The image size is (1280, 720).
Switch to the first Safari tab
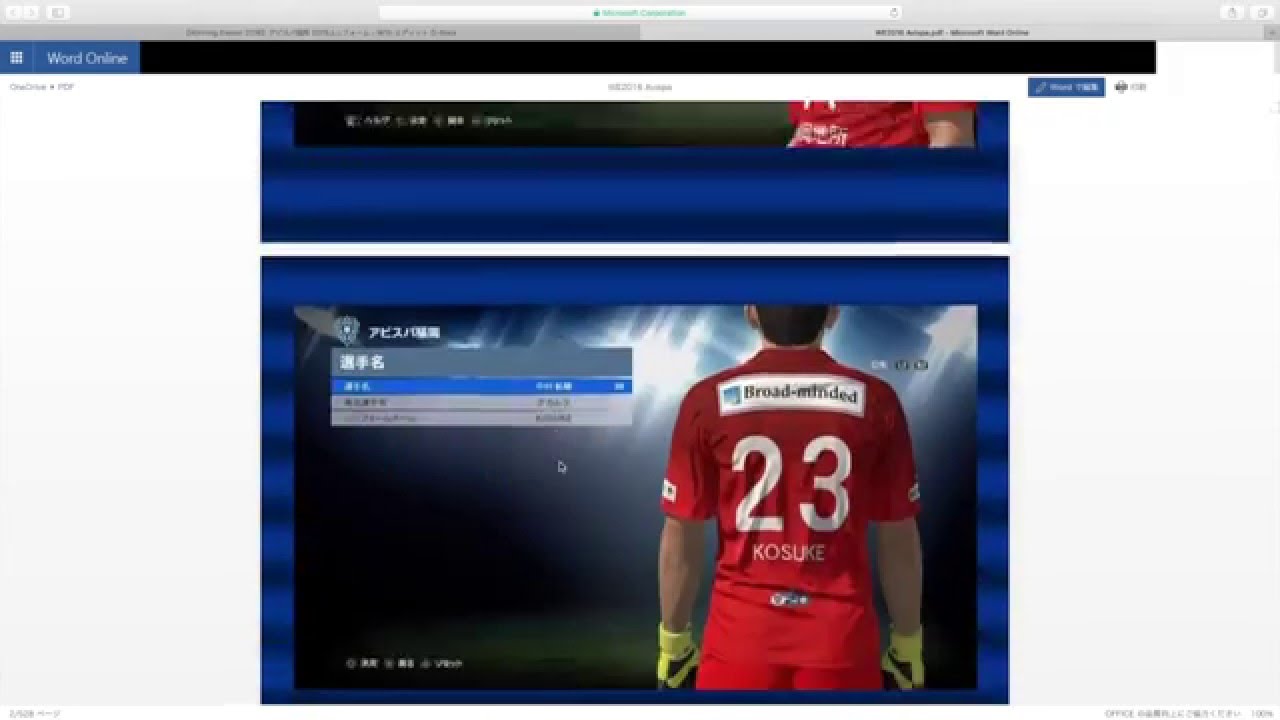pos(320,33)
